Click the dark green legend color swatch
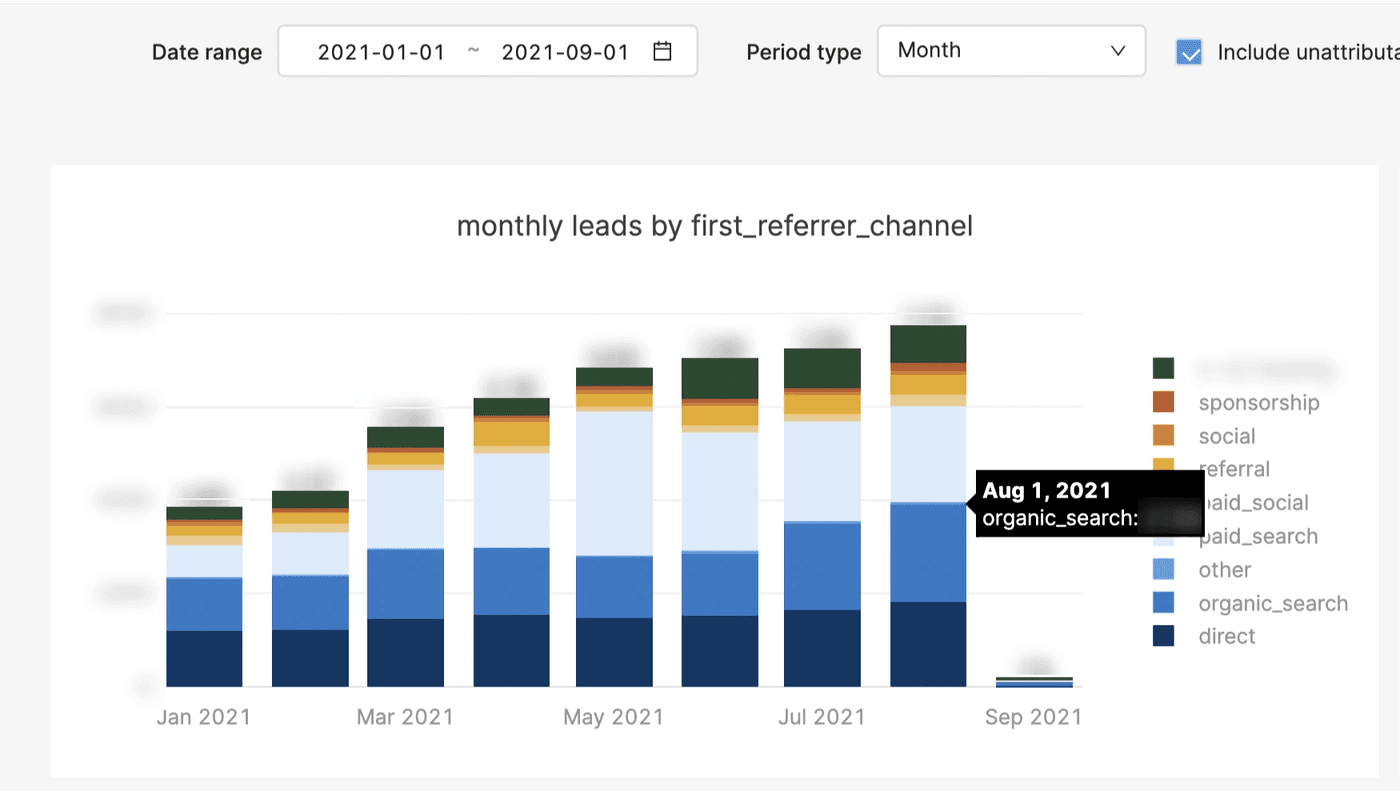Image resolution: width=1400 pixels, height=791 pixels. click(1163, 368)
